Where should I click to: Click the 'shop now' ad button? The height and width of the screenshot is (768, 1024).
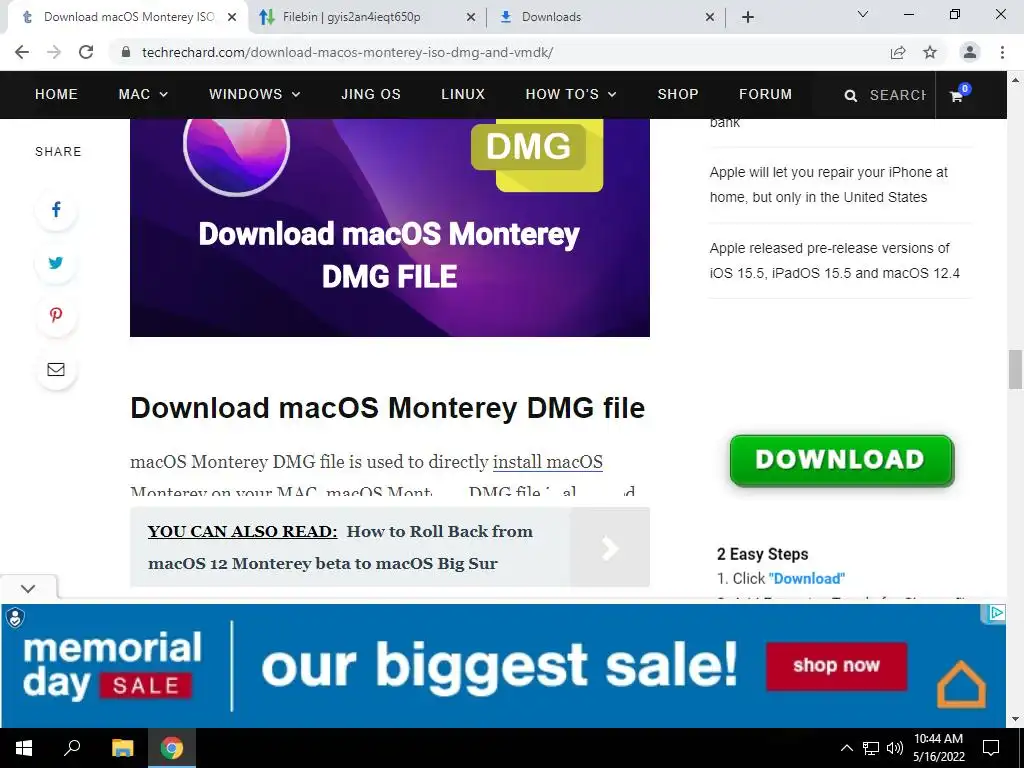837,666
